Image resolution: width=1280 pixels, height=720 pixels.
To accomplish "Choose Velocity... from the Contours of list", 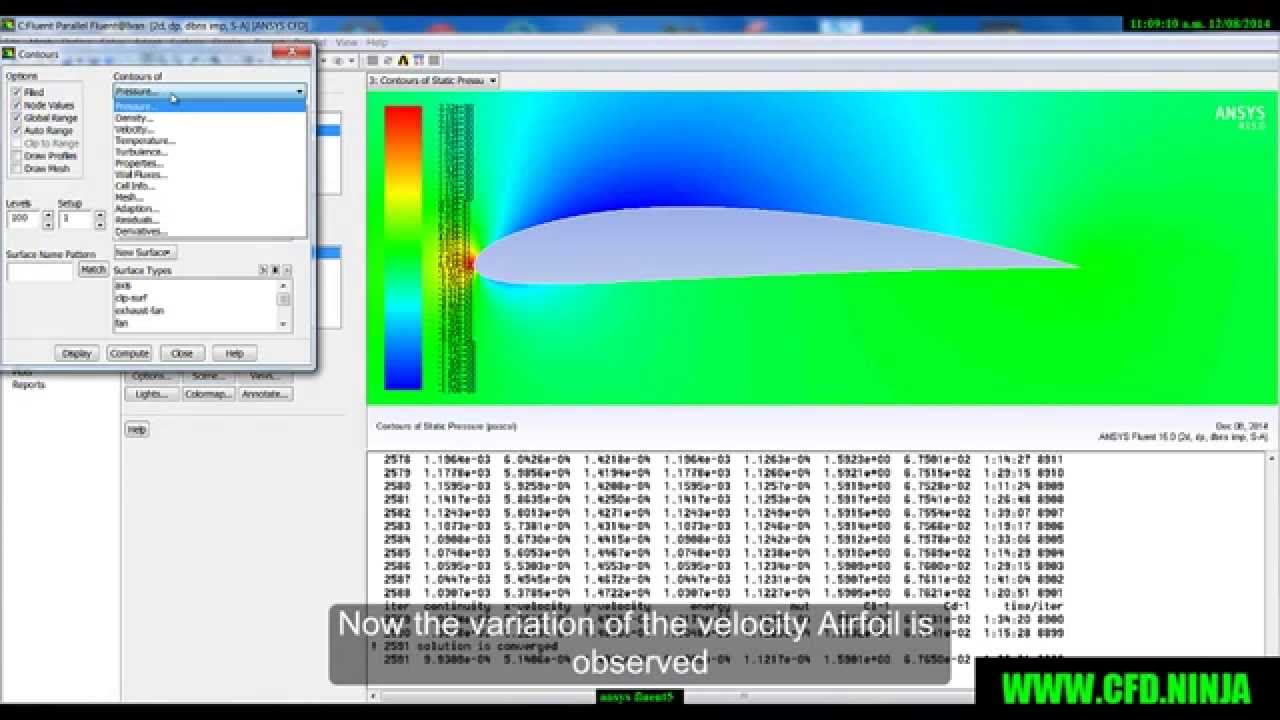I will (210, 129).
